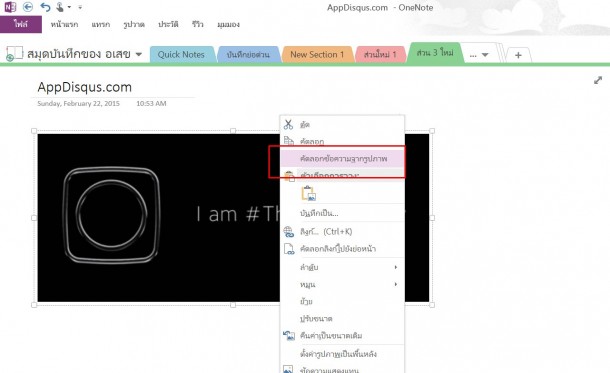Expand the page to full view with the diagonal arrows
610x373 pixels.
coord(598,80)
